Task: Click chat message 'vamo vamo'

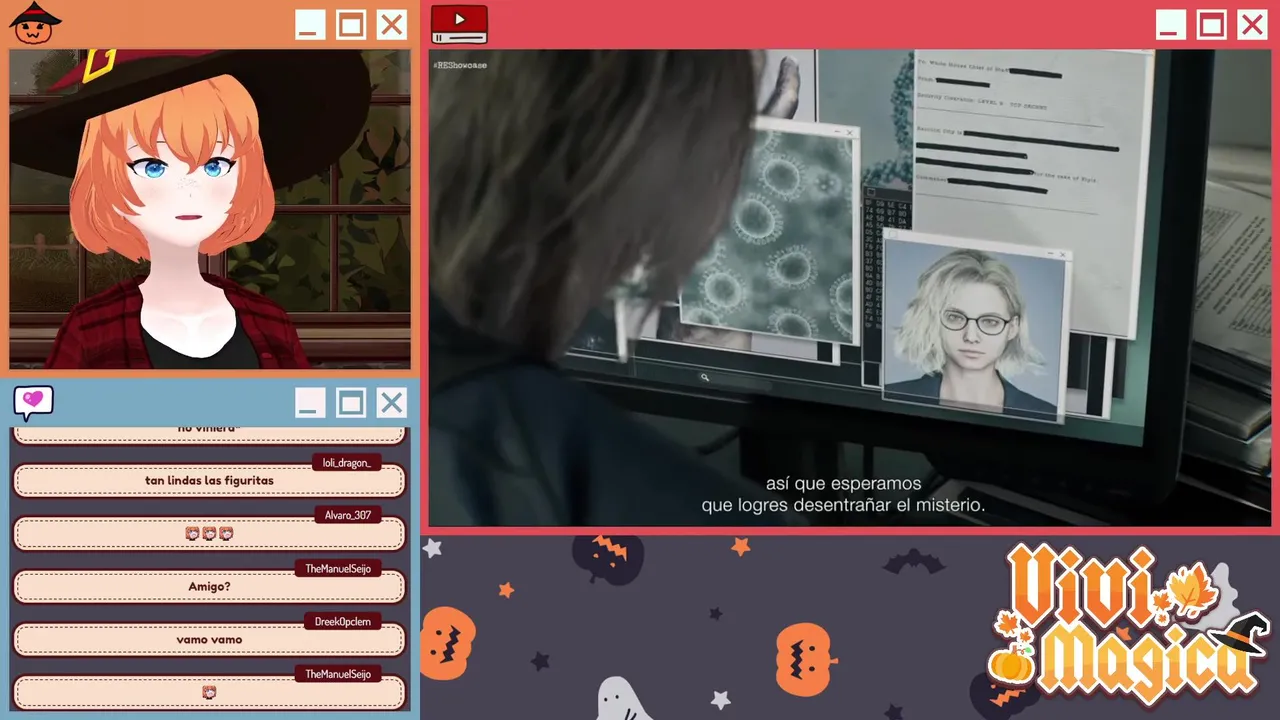Action: (209, 640)
